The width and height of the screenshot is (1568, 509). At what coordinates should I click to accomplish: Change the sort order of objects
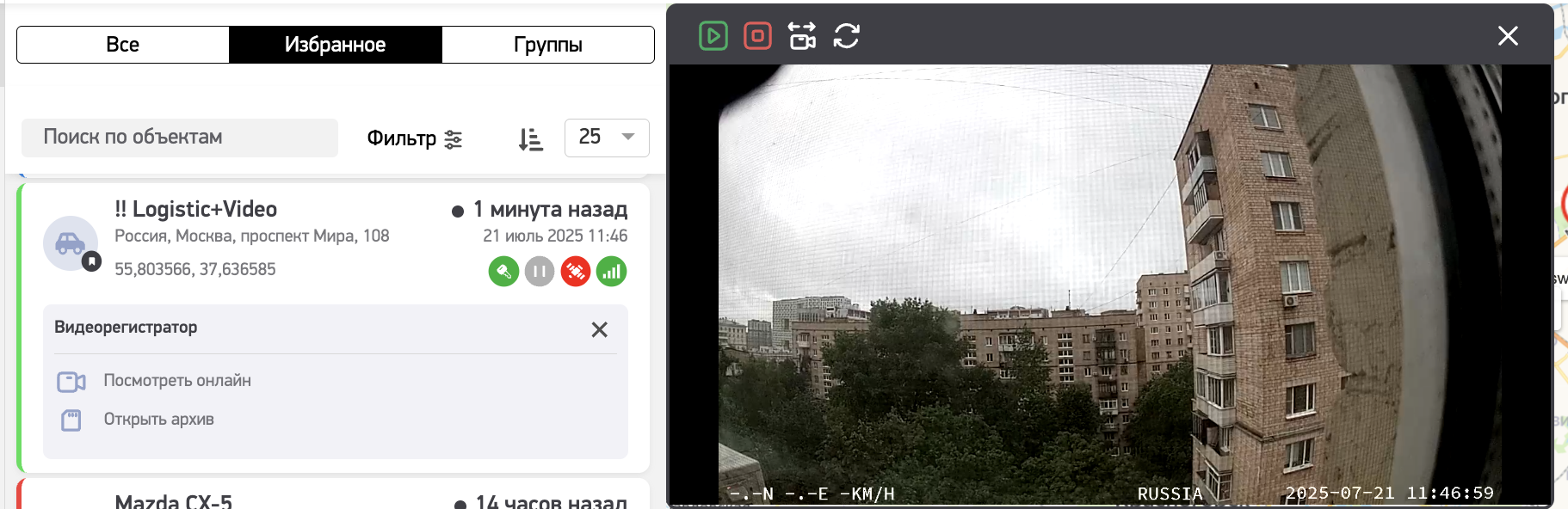pyautogui.click(x=531, y=139)
